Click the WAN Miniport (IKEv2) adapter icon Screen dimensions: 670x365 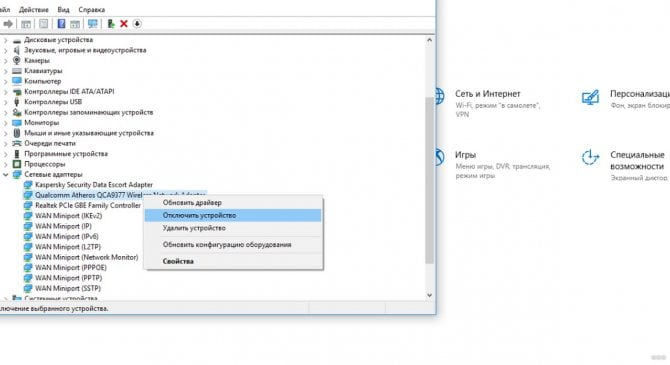pos(28,216)
